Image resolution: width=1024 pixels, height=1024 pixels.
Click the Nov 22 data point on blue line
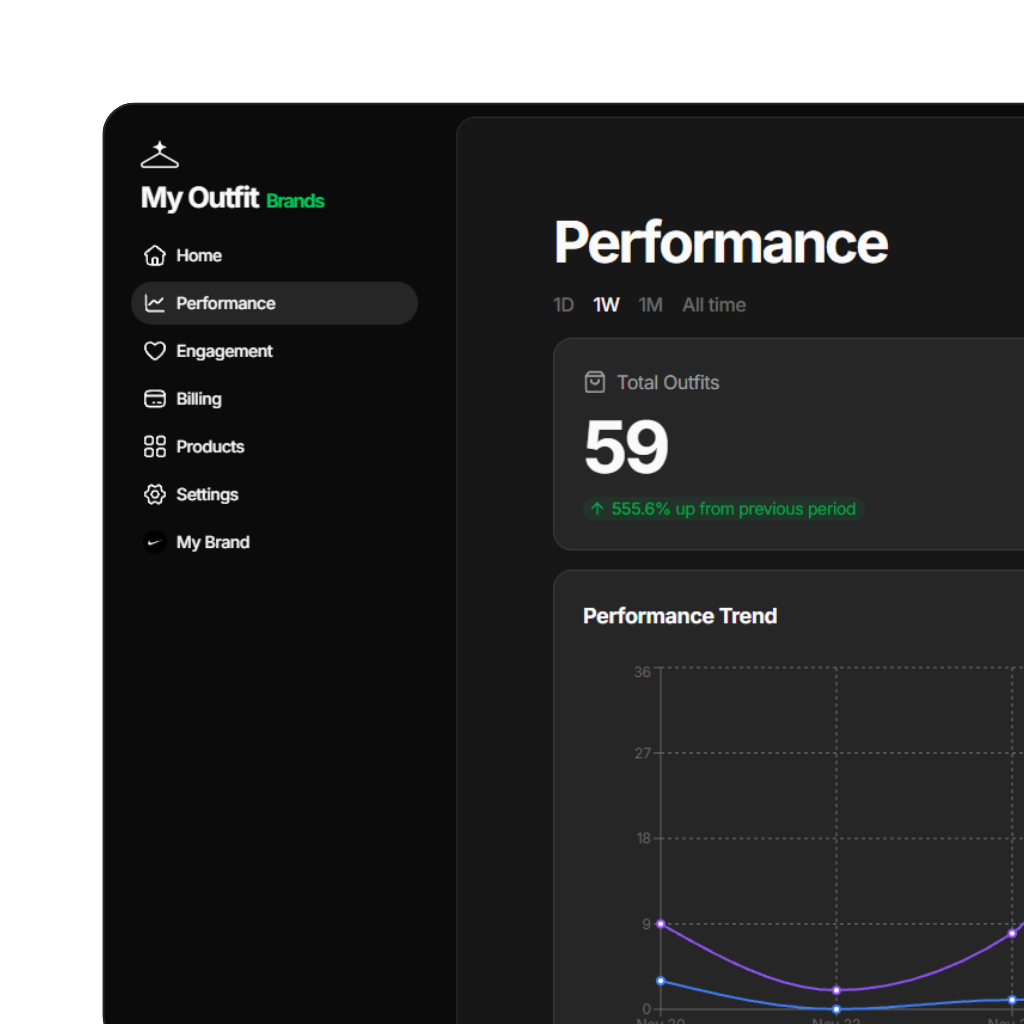pyautogui.click(x=835, y=1010)
